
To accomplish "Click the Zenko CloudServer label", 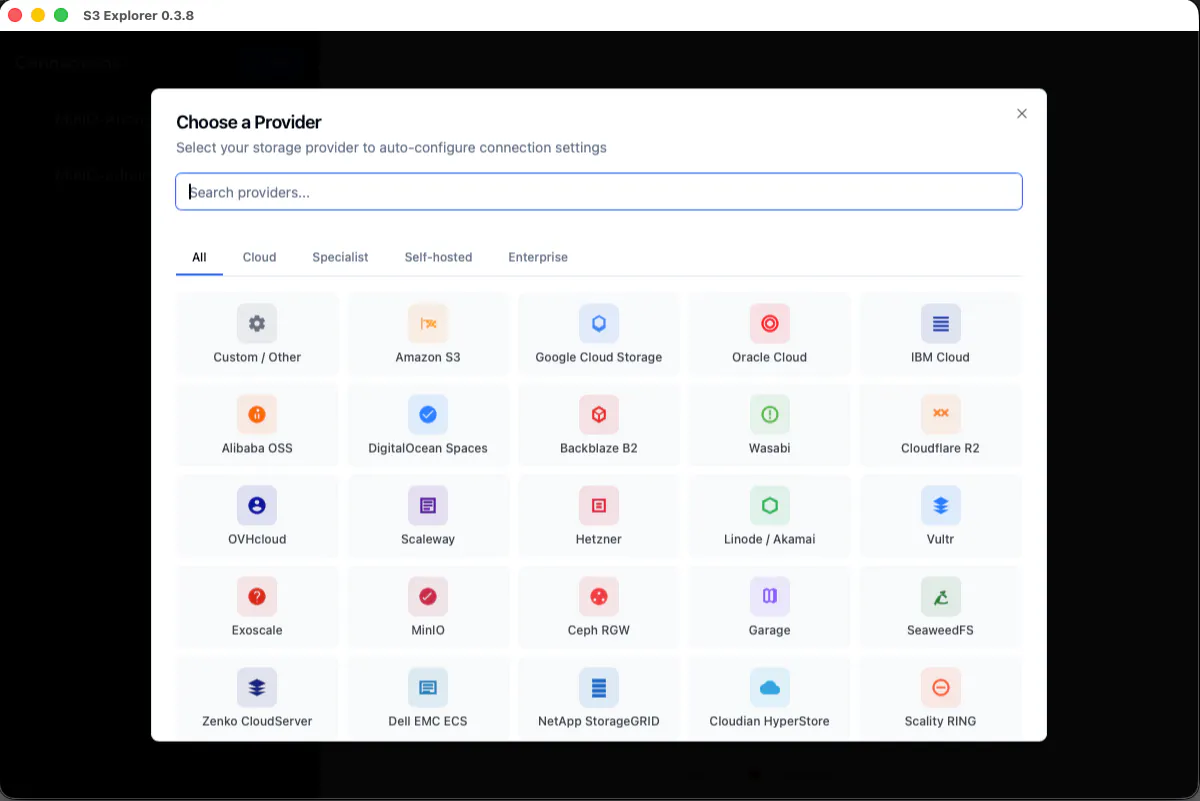I will 257,721.
